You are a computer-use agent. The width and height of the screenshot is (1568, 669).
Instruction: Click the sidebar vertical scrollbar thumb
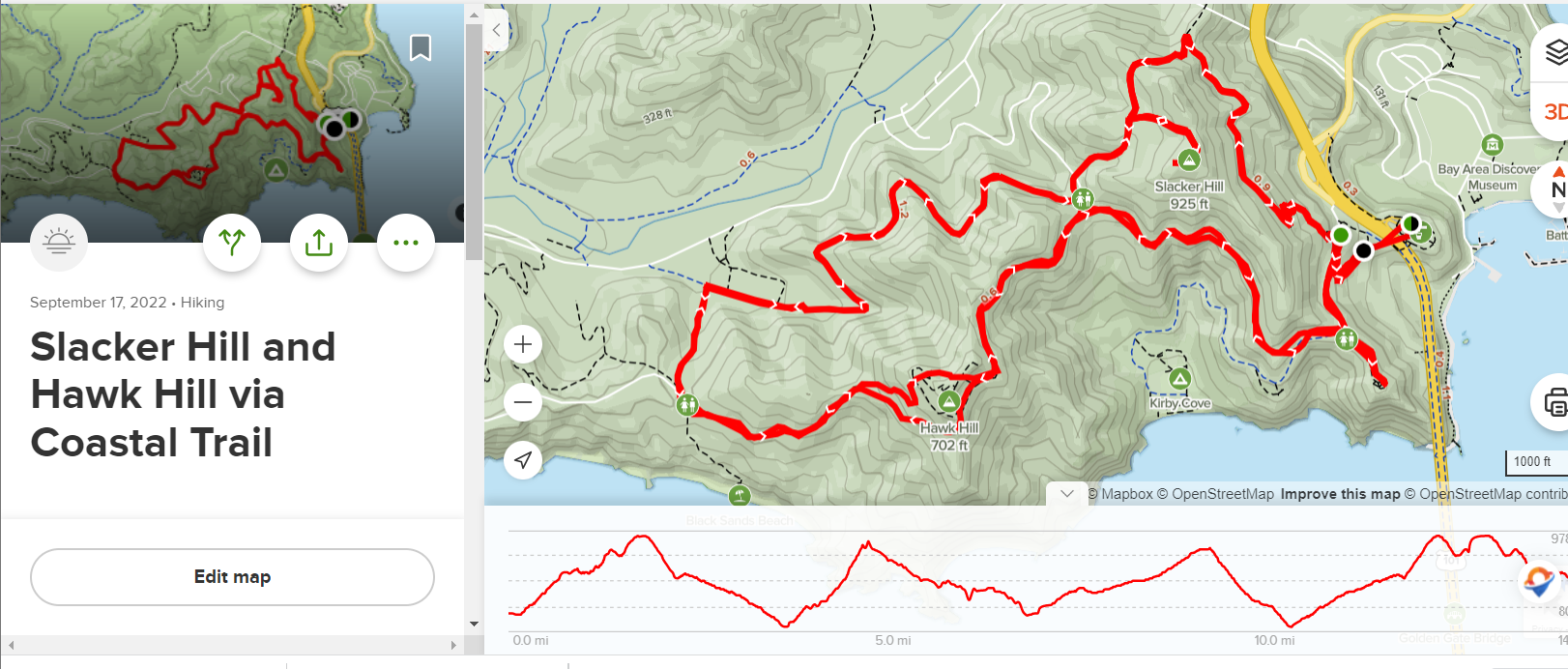point(473,143)
